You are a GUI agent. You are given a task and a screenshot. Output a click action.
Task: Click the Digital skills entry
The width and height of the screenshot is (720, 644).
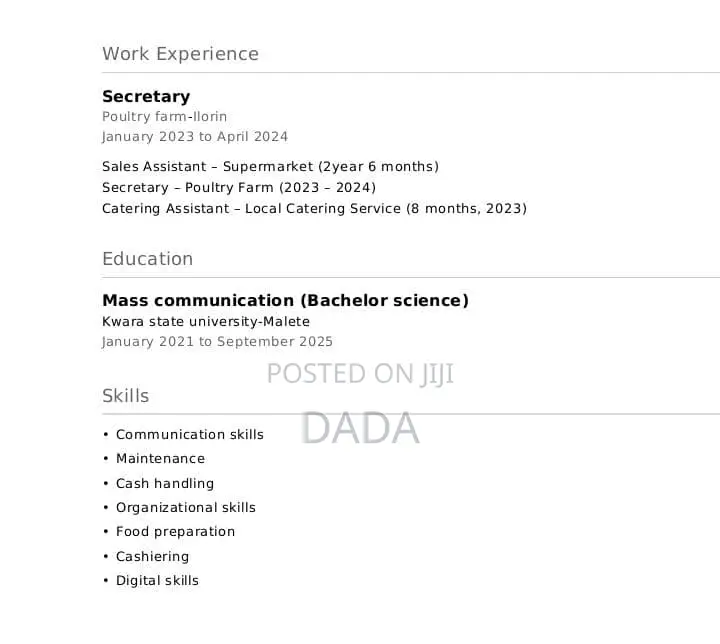tap(157, 581)
